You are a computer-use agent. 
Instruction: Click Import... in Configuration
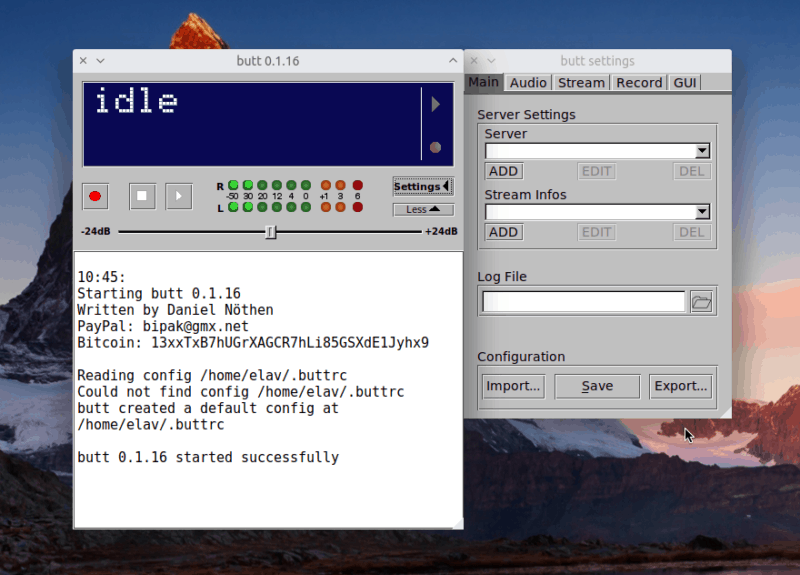[x=513, y=386]
